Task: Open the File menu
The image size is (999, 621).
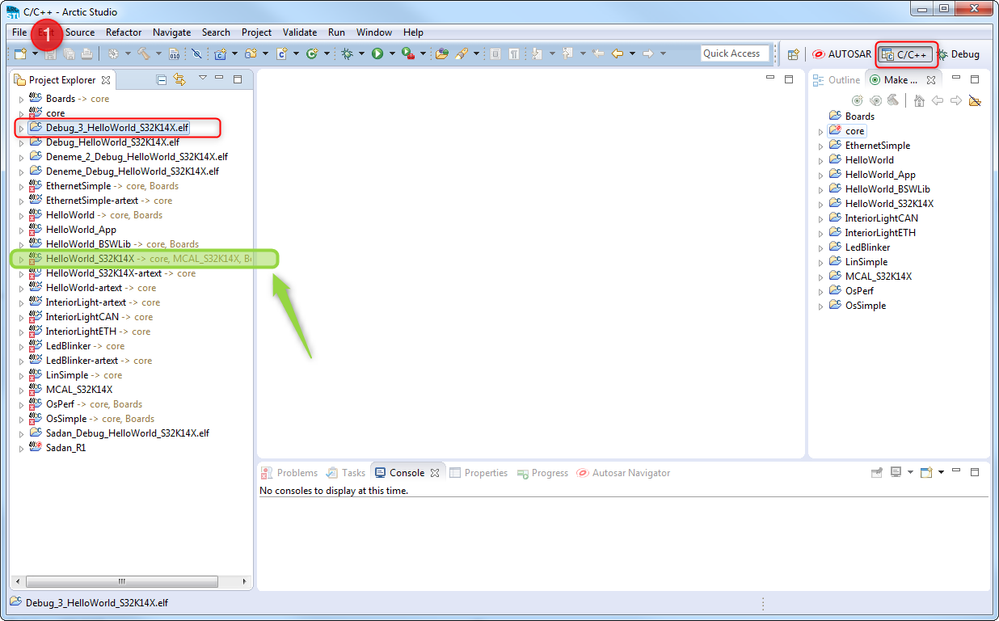Action: point(20,32)
